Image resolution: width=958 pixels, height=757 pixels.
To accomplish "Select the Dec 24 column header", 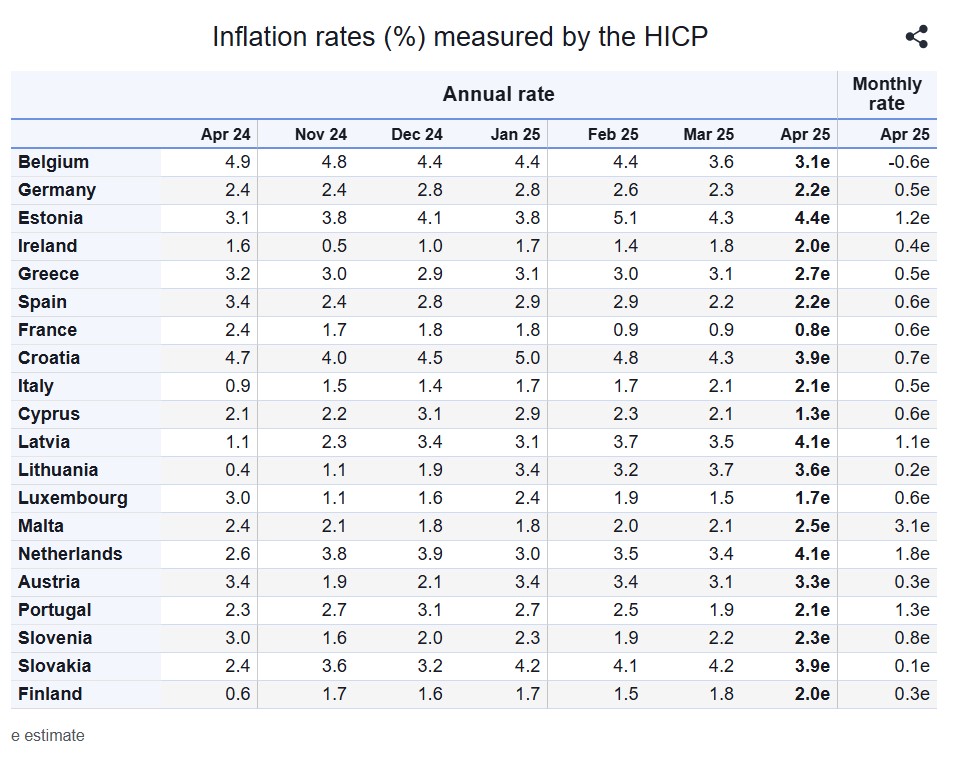I will point(417,134).
